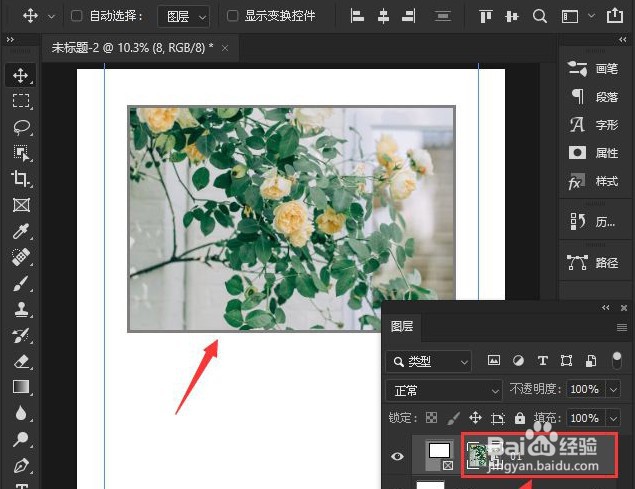Filter layers by smart object icon

pyautogui.click(x=590, y=360)
